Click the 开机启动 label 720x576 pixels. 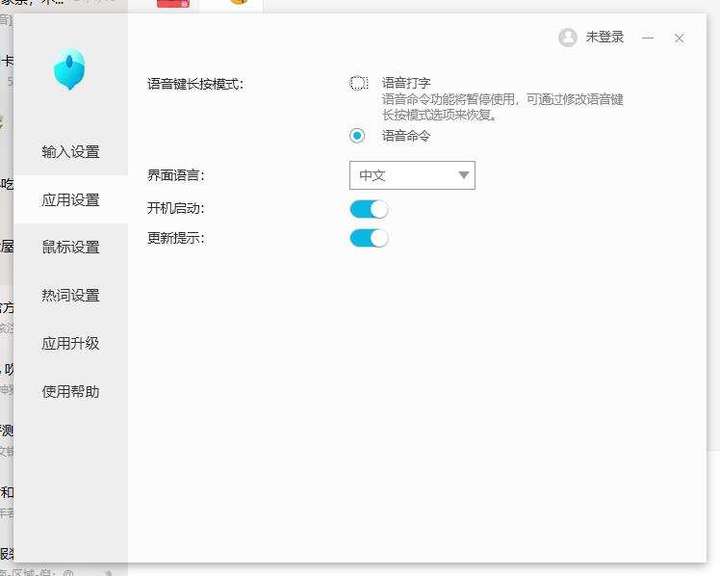point(176,209)
